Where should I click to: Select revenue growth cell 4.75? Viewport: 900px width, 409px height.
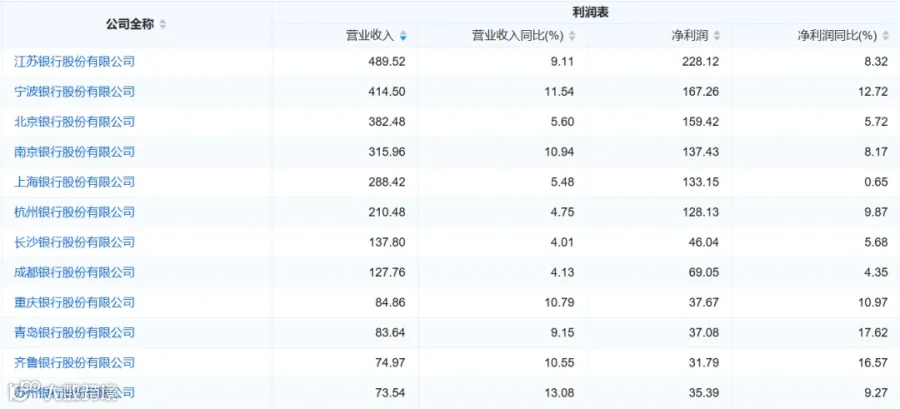coord(561,212)
